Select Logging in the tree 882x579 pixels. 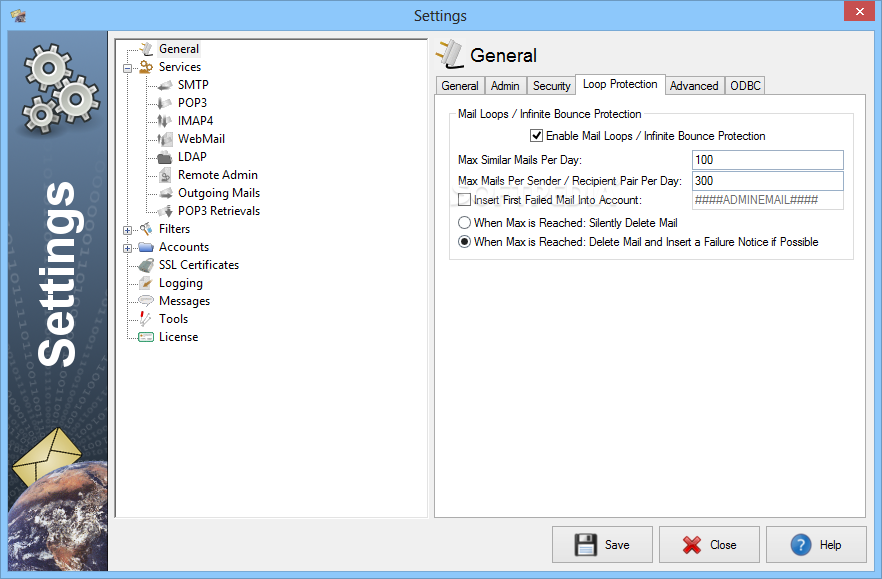click(x=181, y=283)
